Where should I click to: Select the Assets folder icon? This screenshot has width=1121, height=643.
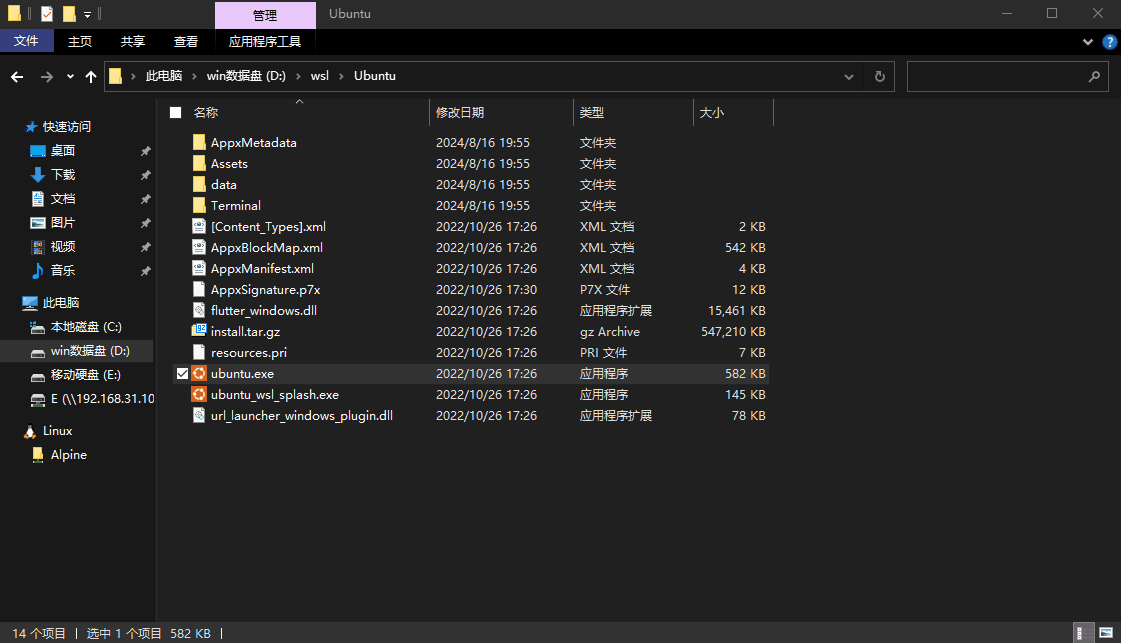click(x=199, y=163)
